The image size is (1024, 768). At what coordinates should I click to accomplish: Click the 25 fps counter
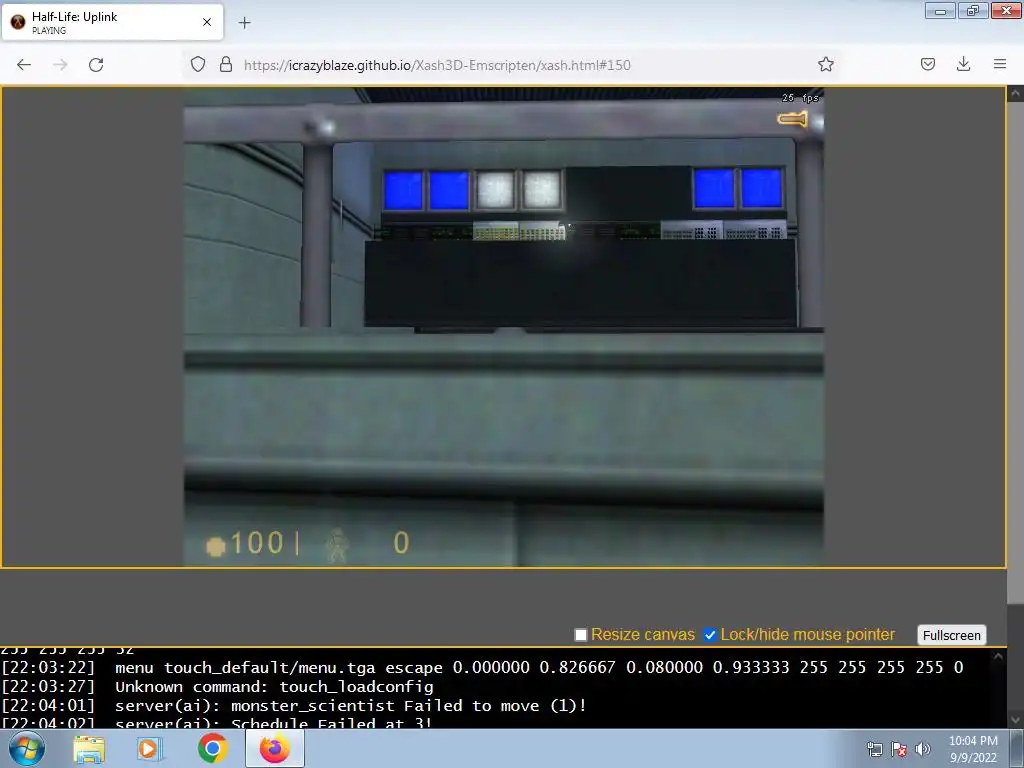pos(800,98)
